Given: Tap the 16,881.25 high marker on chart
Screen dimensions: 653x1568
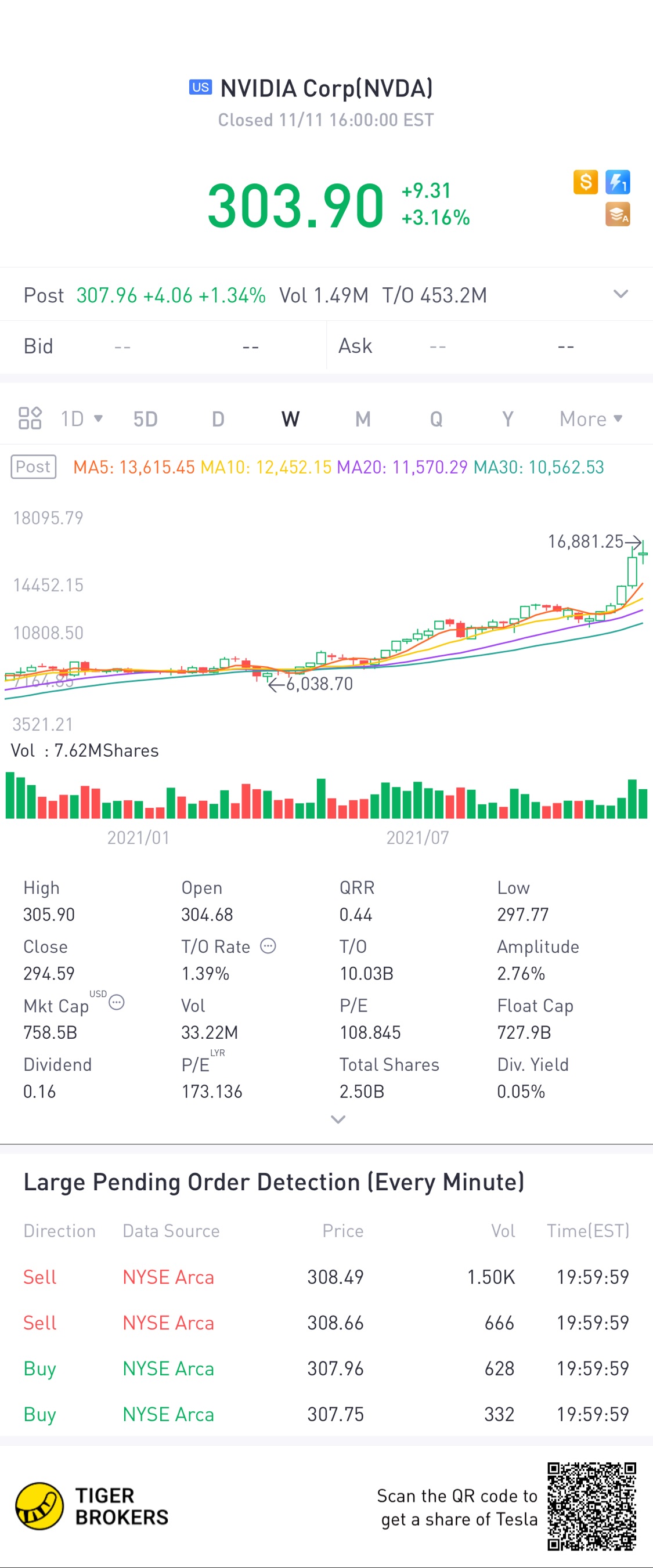Looking at the screenshot, I should click(594, 541).
